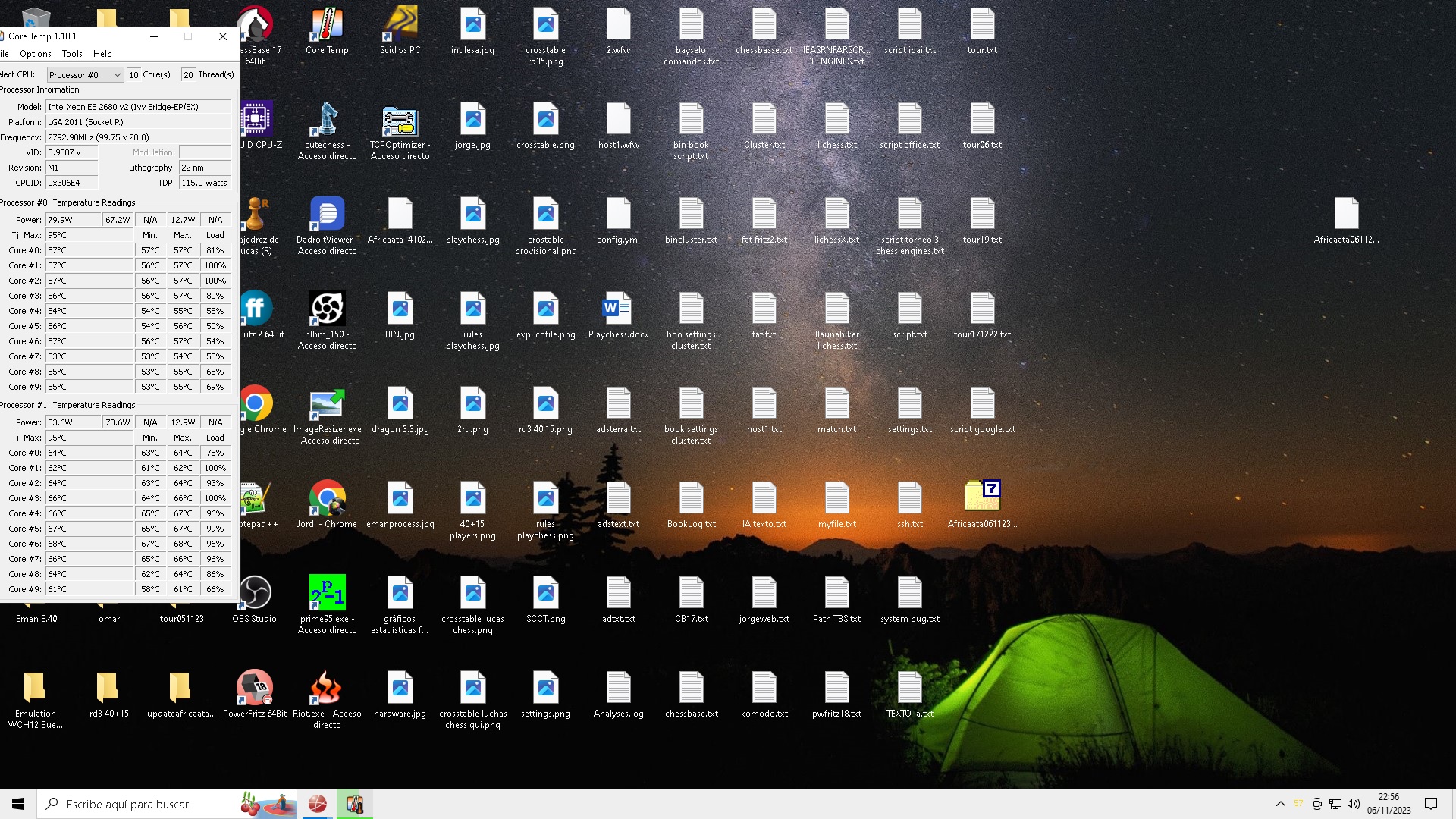Show hidden system tray icons chevron
This screenshot has width=1456, height=819.
click(1280, 804)
